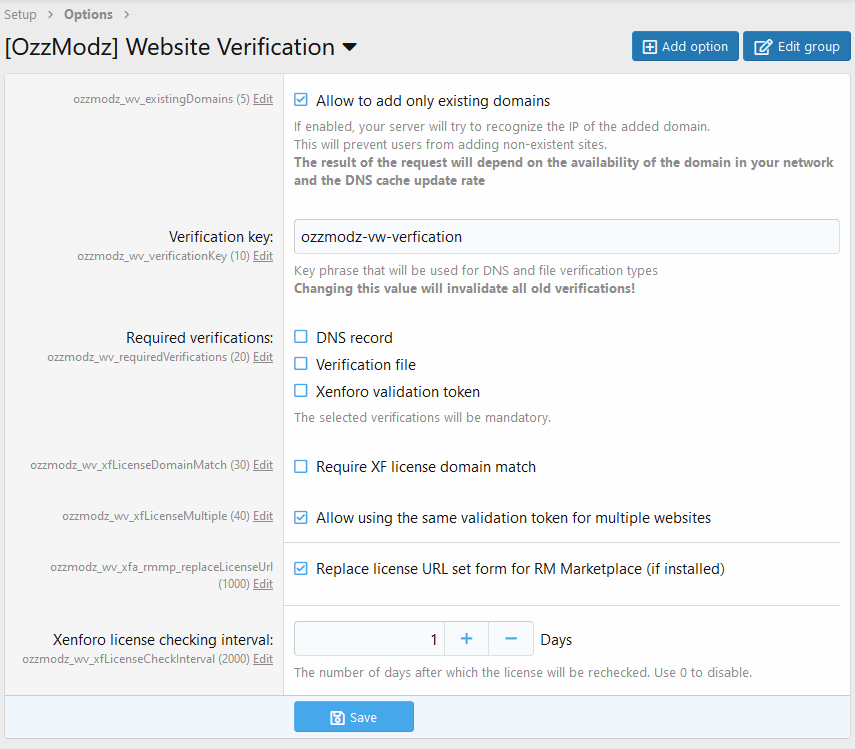Check Xenforo validation token option

301,391
